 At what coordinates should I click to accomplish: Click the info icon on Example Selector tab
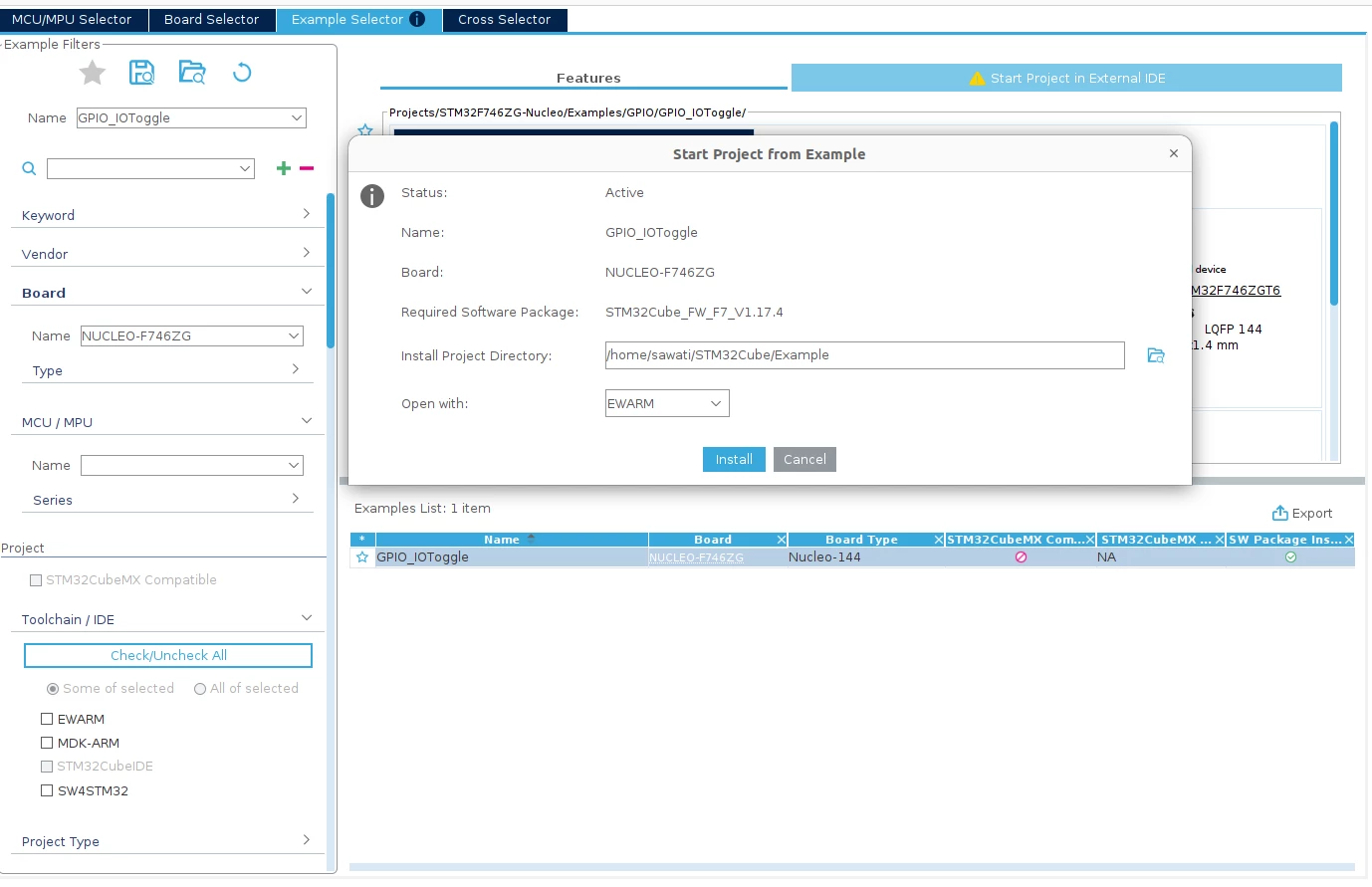417,19
